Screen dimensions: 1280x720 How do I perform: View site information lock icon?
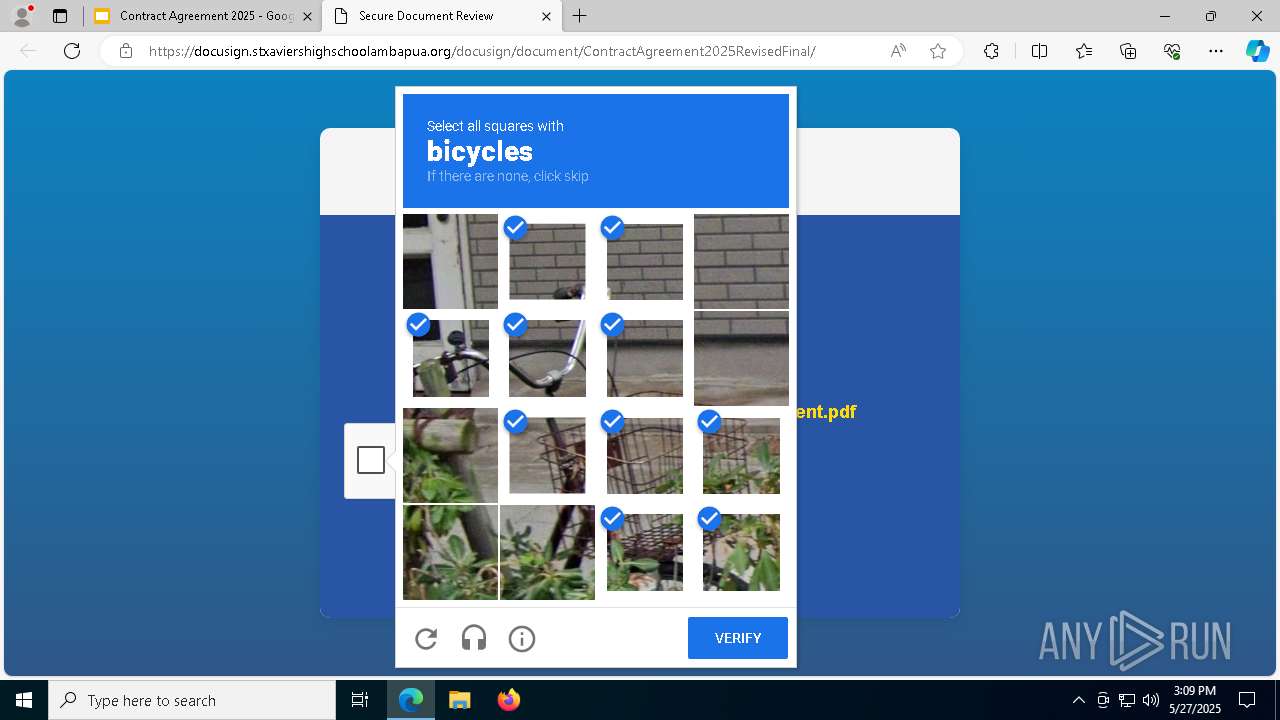point(126,51)
